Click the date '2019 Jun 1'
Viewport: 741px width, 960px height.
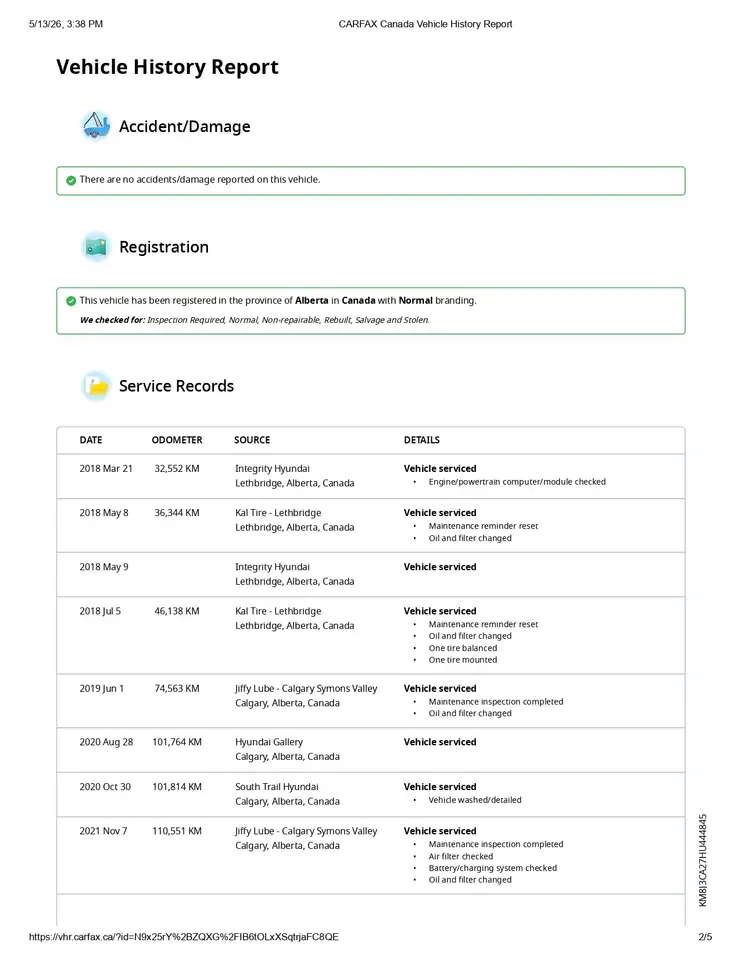101,688
